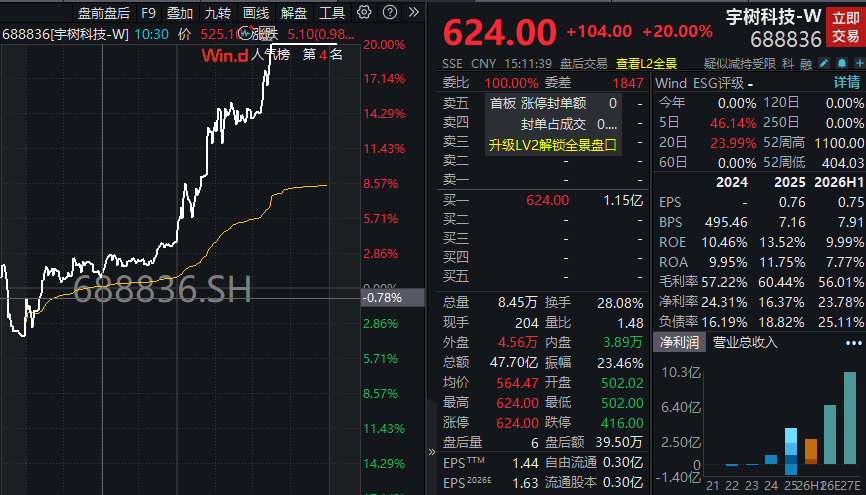Open the three-dot menu beside 营业总收入

click(x=854, y=343)
